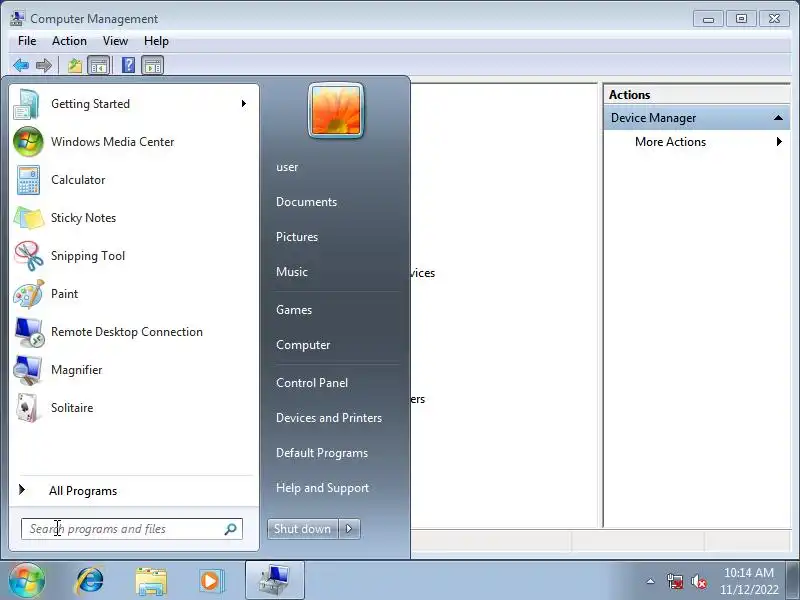Expand More Actions submenu
This screenshot has height=600, width=800.
(779, 142)
